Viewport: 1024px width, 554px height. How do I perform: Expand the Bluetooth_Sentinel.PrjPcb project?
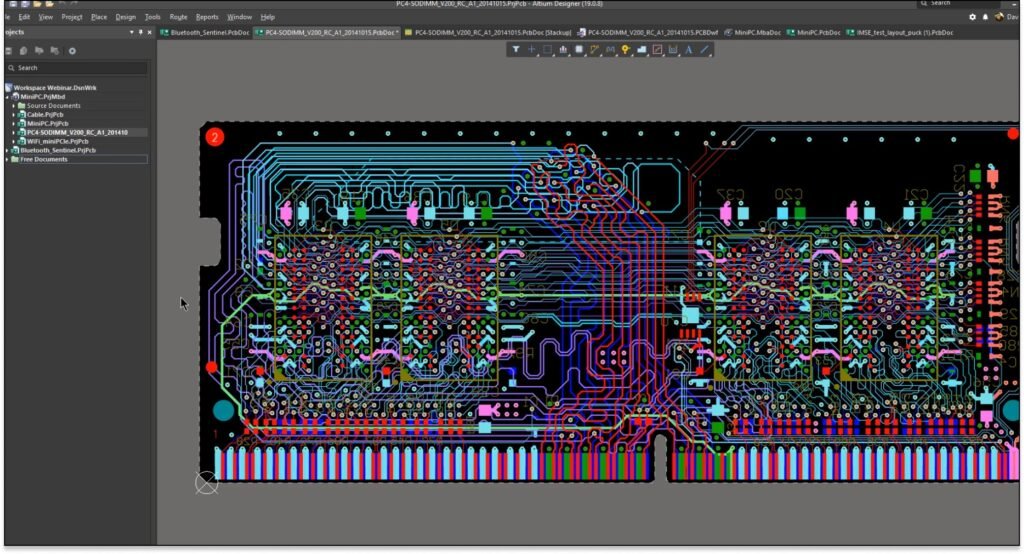[8, 150]
